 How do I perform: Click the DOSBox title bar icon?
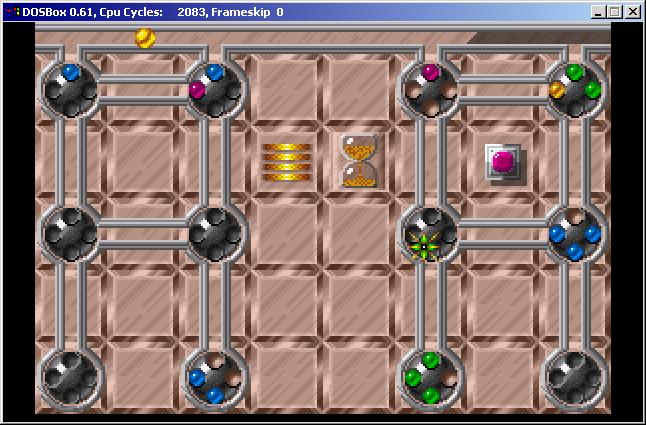click(12, 12)
